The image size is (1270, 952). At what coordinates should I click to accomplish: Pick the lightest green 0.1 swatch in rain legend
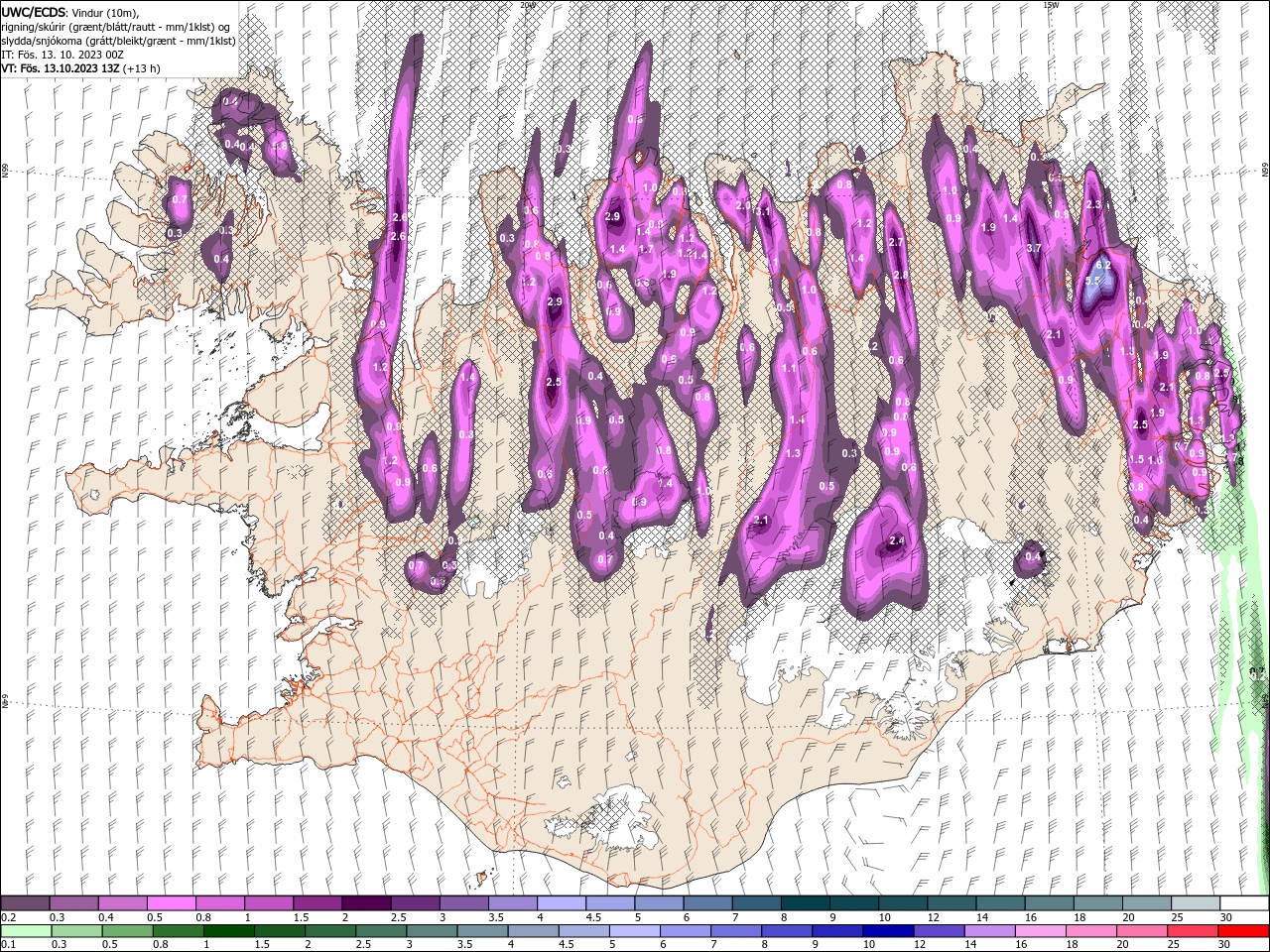(x=25, y=930)
